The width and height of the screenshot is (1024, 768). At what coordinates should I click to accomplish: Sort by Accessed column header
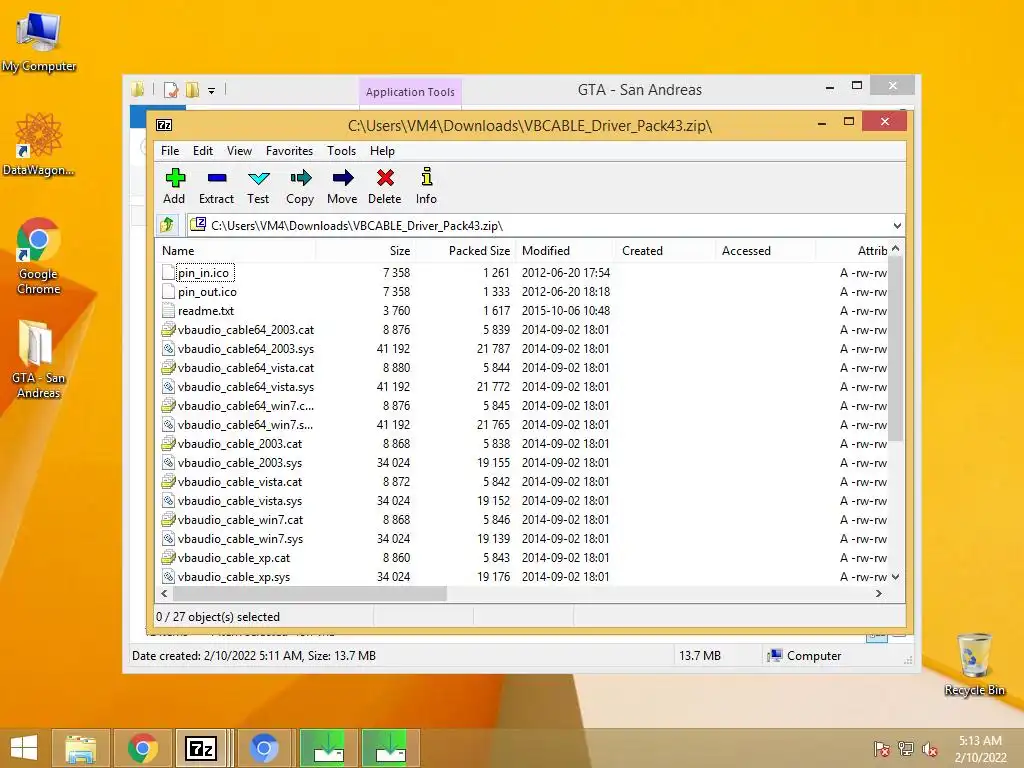tap(765, 251)
